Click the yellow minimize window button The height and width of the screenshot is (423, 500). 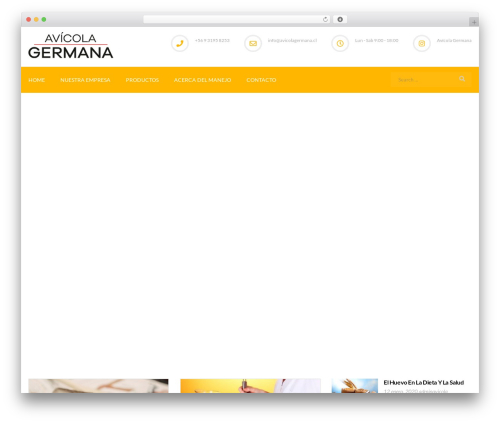click(36, 19)
